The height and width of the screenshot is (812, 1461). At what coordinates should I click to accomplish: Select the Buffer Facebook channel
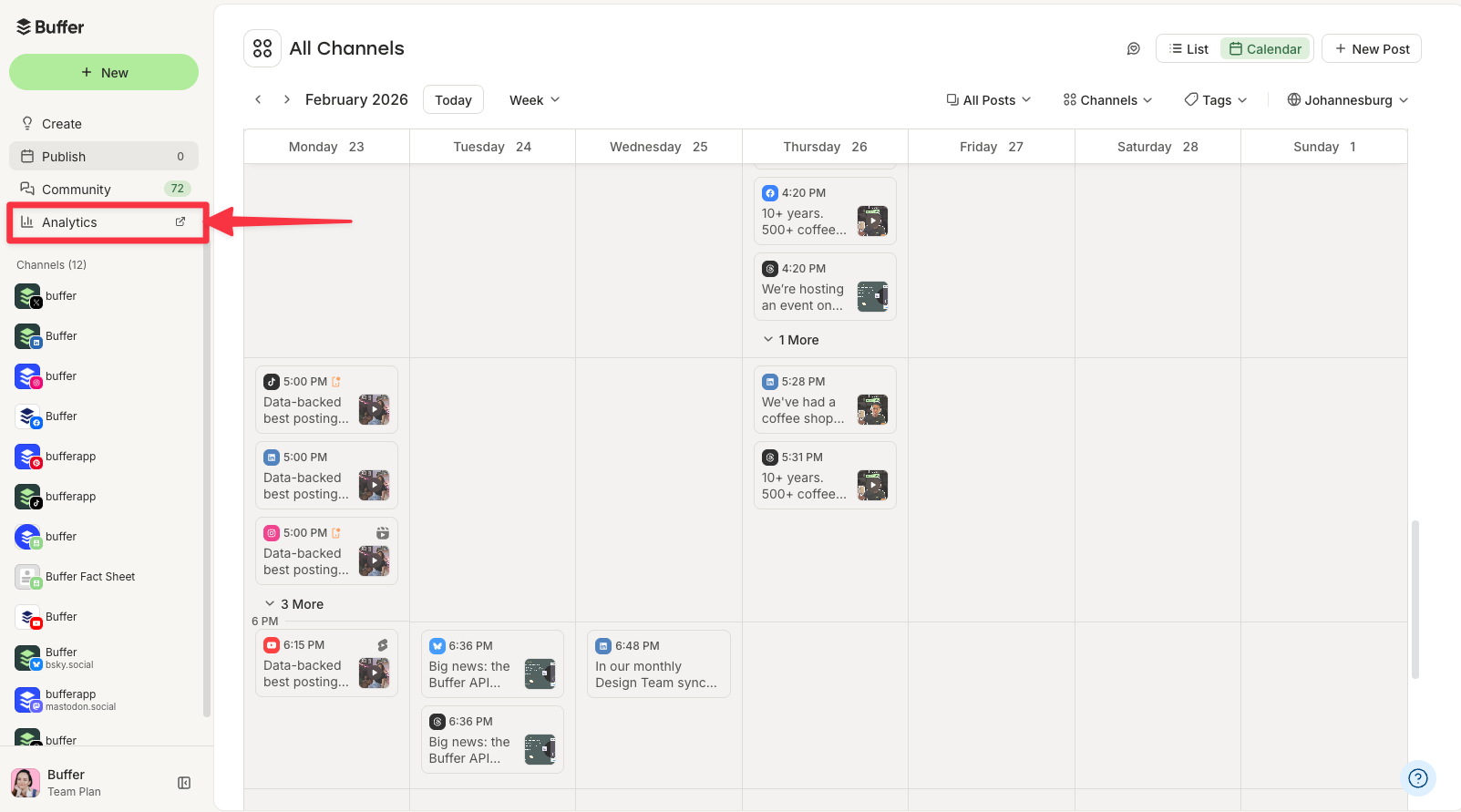[x=105, y=416]
